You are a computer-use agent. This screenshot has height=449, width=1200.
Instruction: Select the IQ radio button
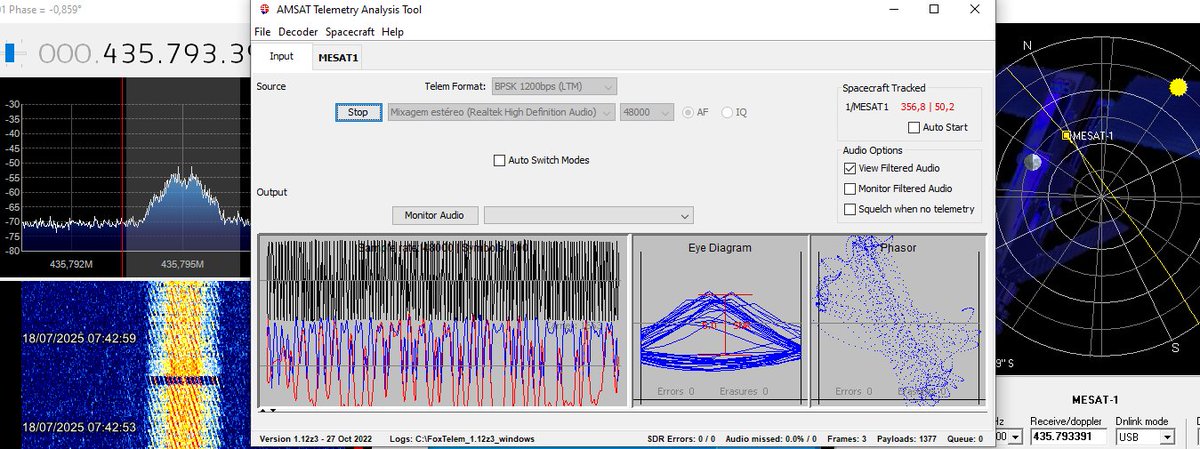pos(726,112)
